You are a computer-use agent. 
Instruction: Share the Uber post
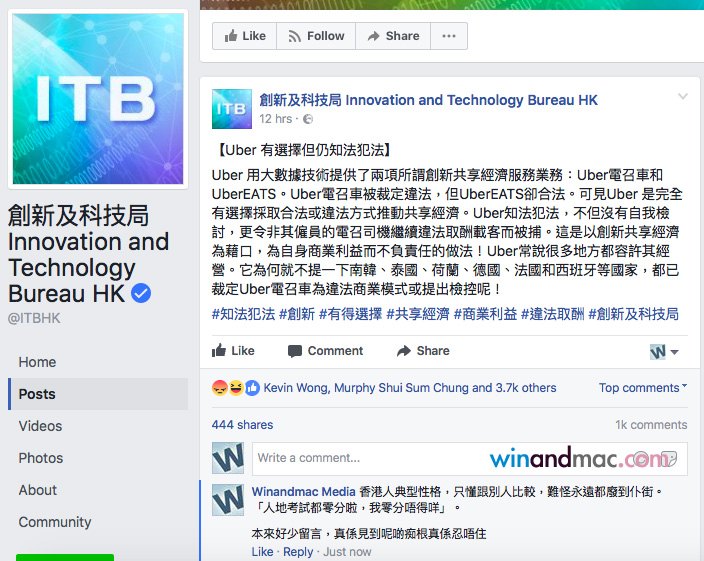423,351
